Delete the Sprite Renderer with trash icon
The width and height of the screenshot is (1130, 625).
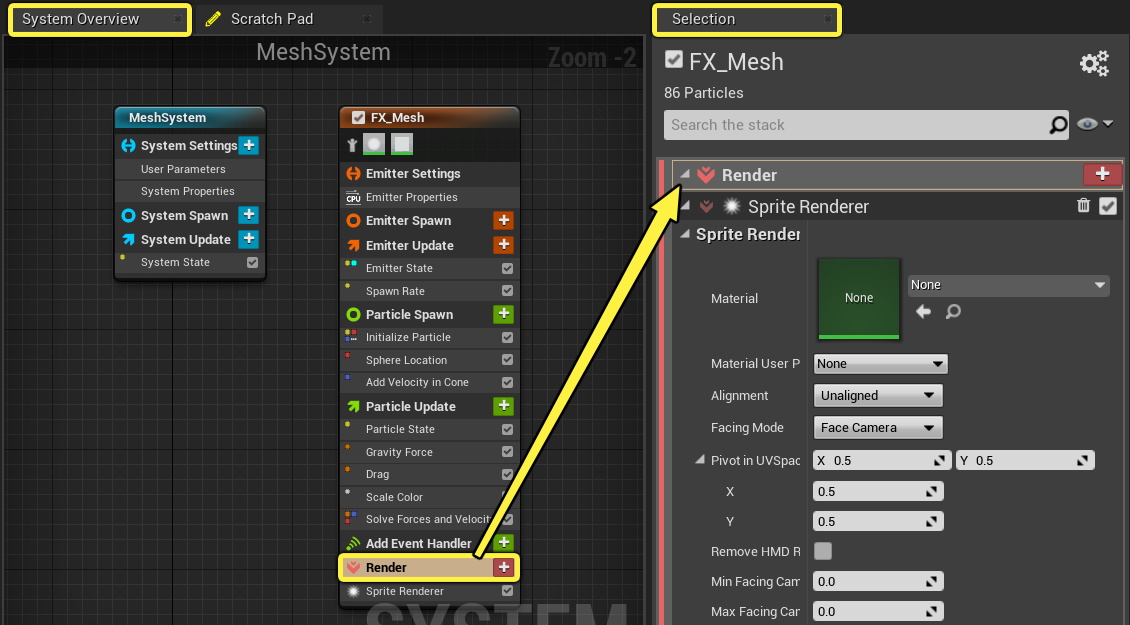[1083, 206]
